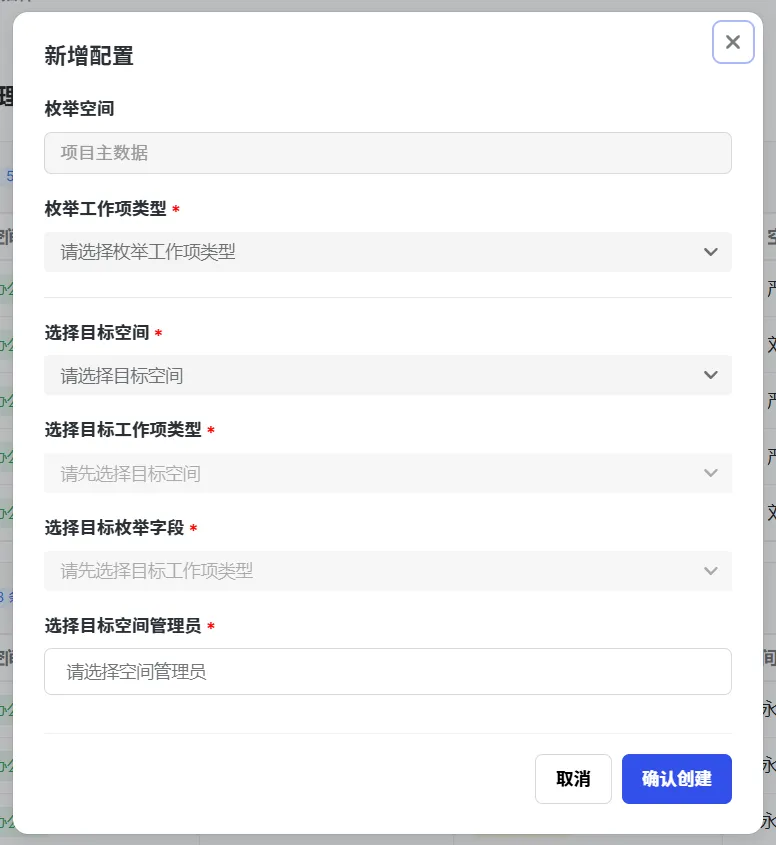
Task: Confirm with the 确认创建 button
Action: click(x=677, y=779)
